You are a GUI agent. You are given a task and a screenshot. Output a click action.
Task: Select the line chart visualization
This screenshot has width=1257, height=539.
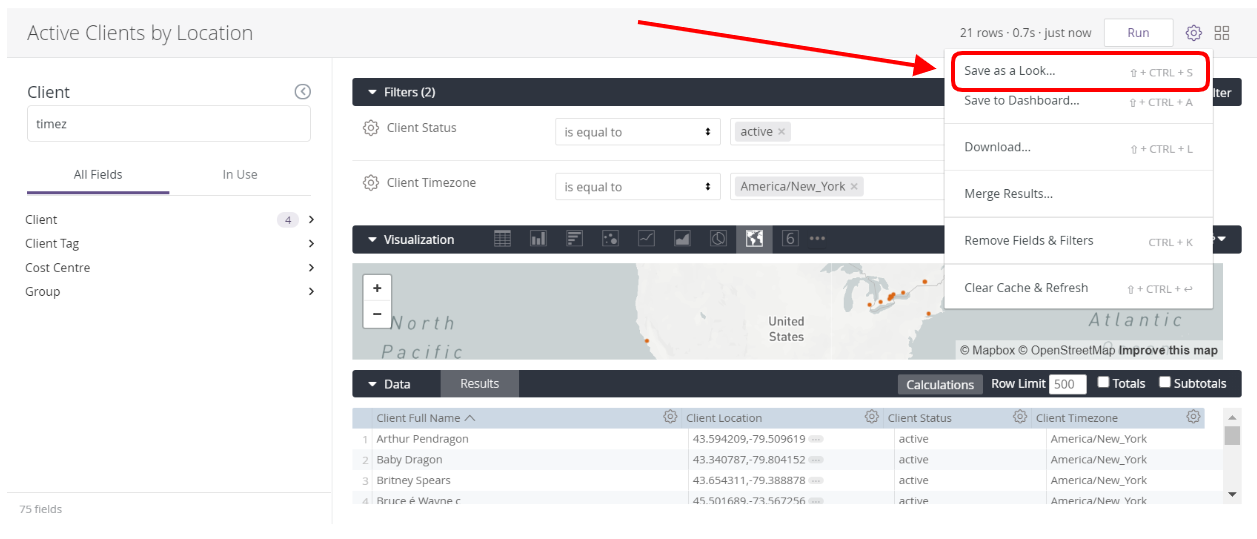[x=647, y=239]
